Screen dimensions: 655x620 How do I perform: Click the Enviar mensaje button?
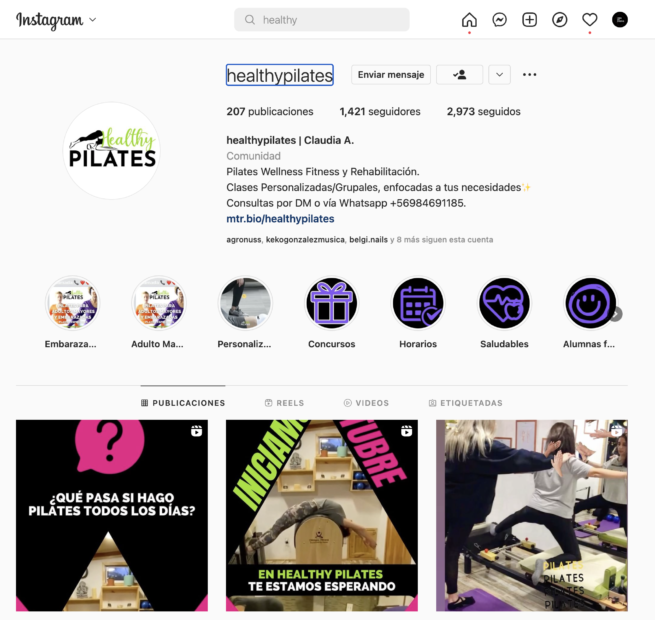(391, 75)
